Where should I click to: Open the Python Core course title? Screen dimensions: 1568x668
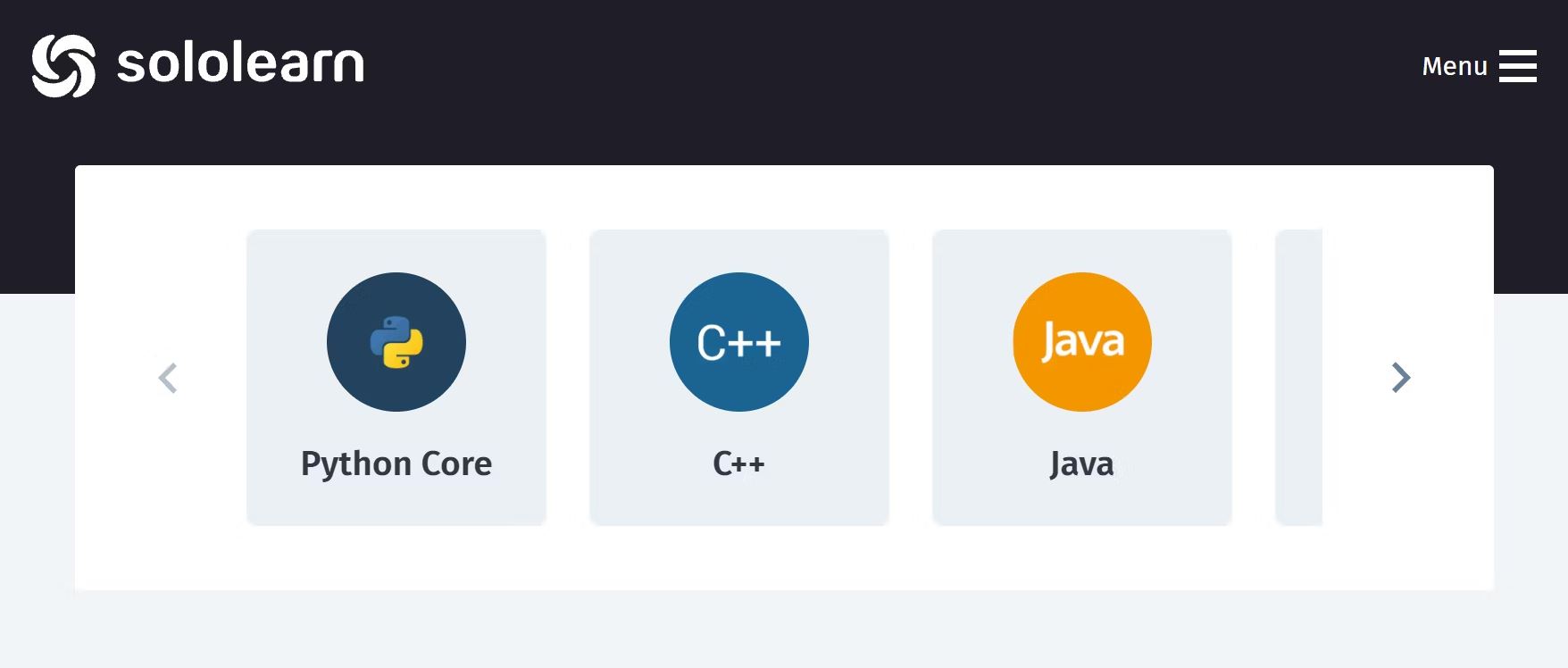coord(396,463)
